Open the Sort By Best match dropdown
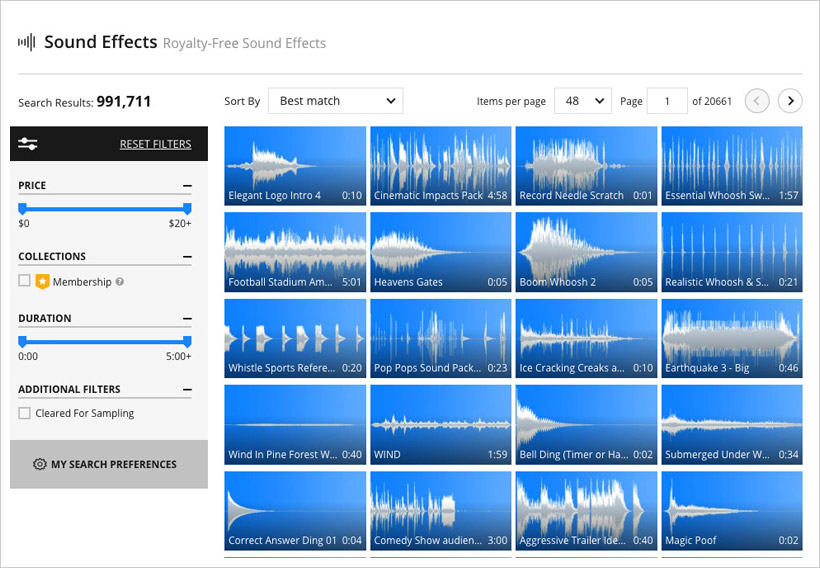The width and height of the screenshot is (820, 568). point(335,101)
